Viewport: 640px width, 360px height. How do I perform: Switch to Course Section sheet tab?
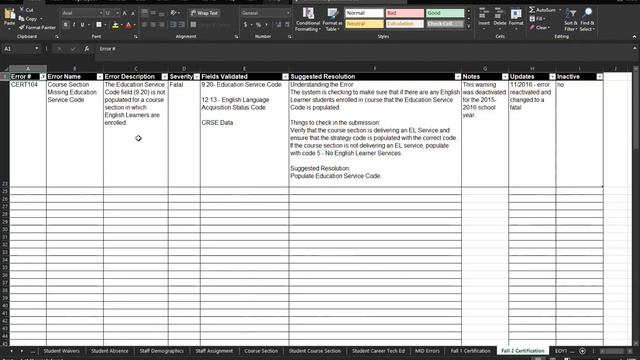261,351
